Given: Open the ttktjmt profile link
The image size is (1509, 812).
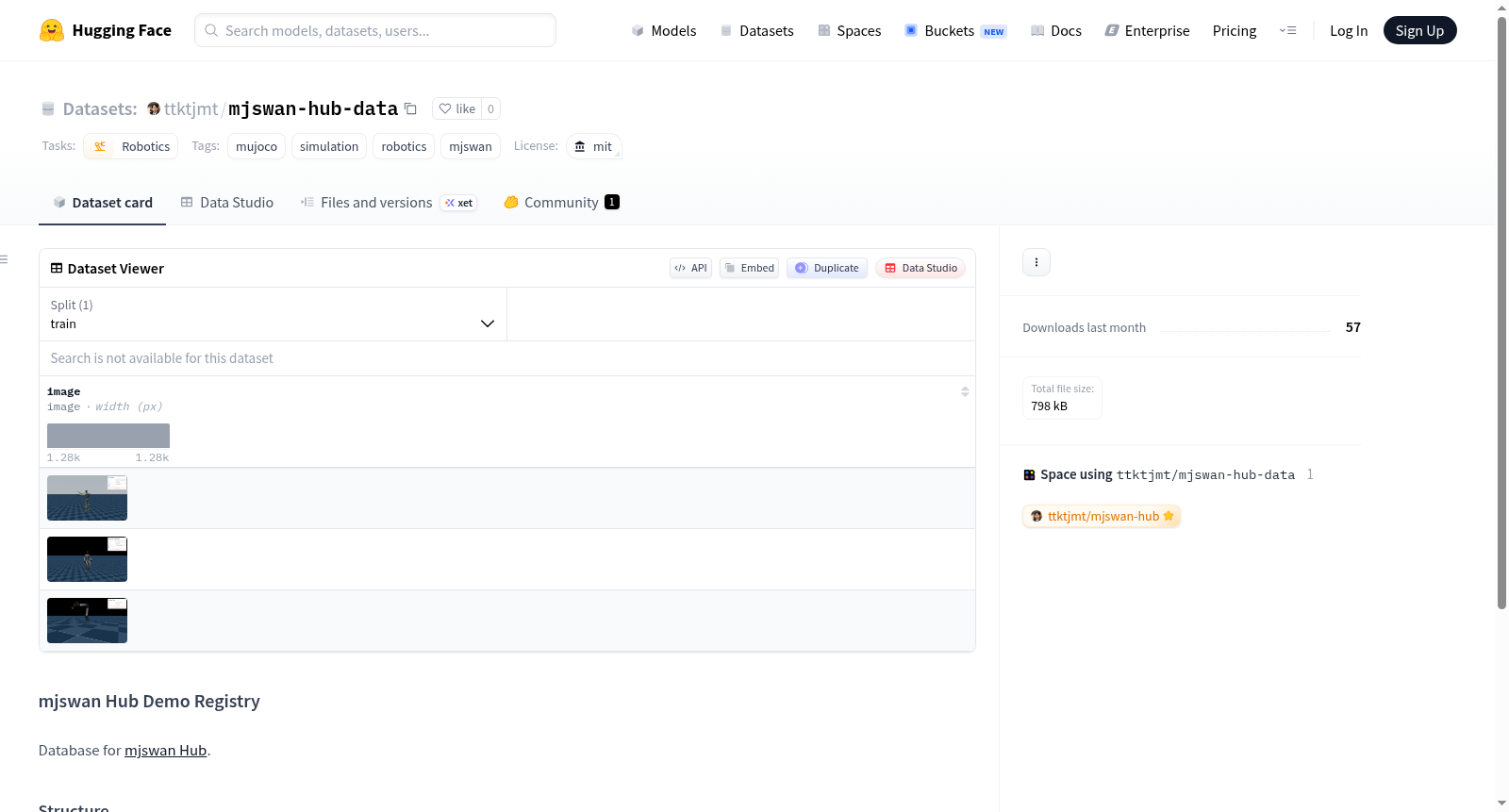Looking at the screenshot, I should [191, 108].
